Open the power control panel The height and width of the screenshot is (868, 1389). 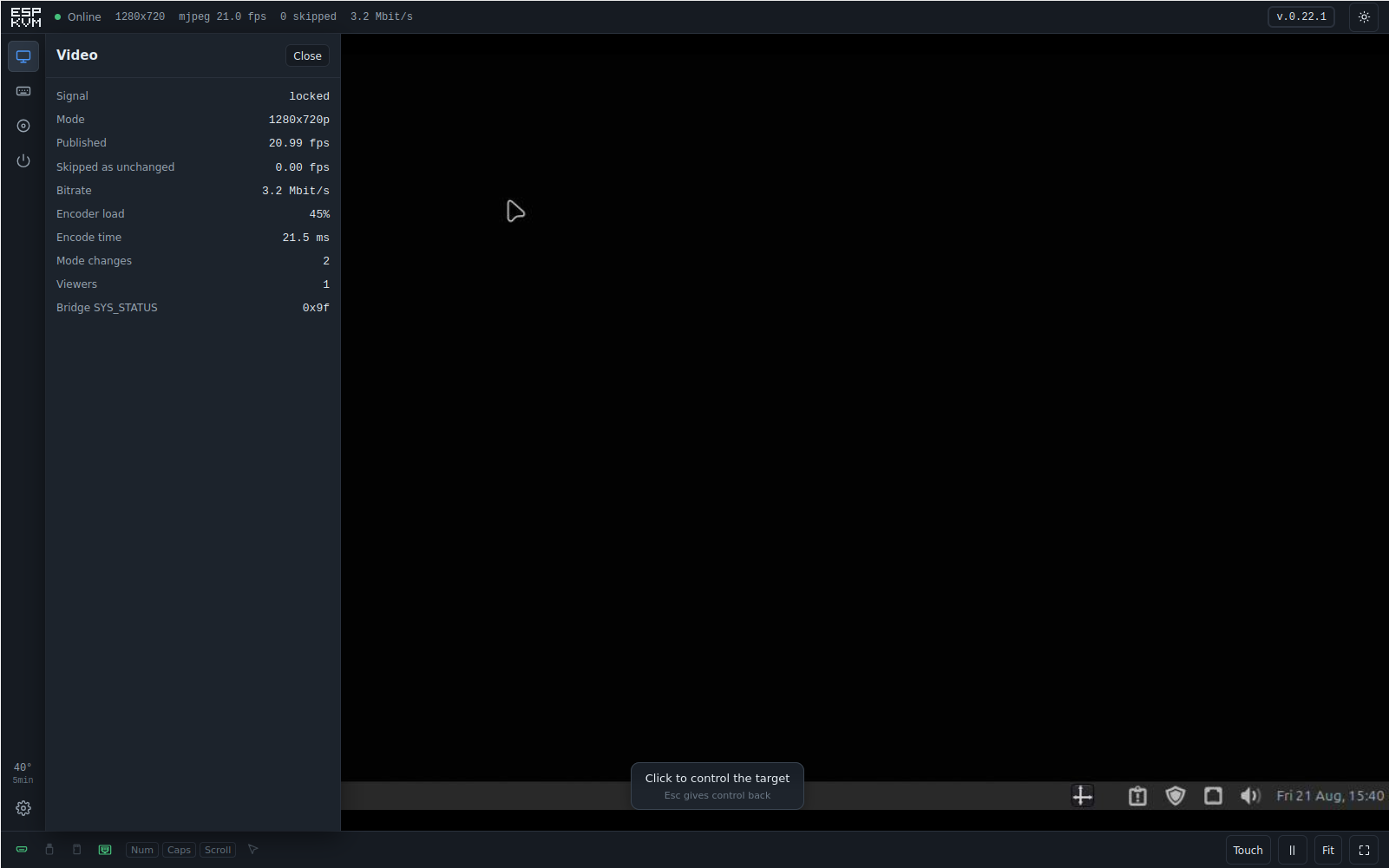[x=23, y=160]
